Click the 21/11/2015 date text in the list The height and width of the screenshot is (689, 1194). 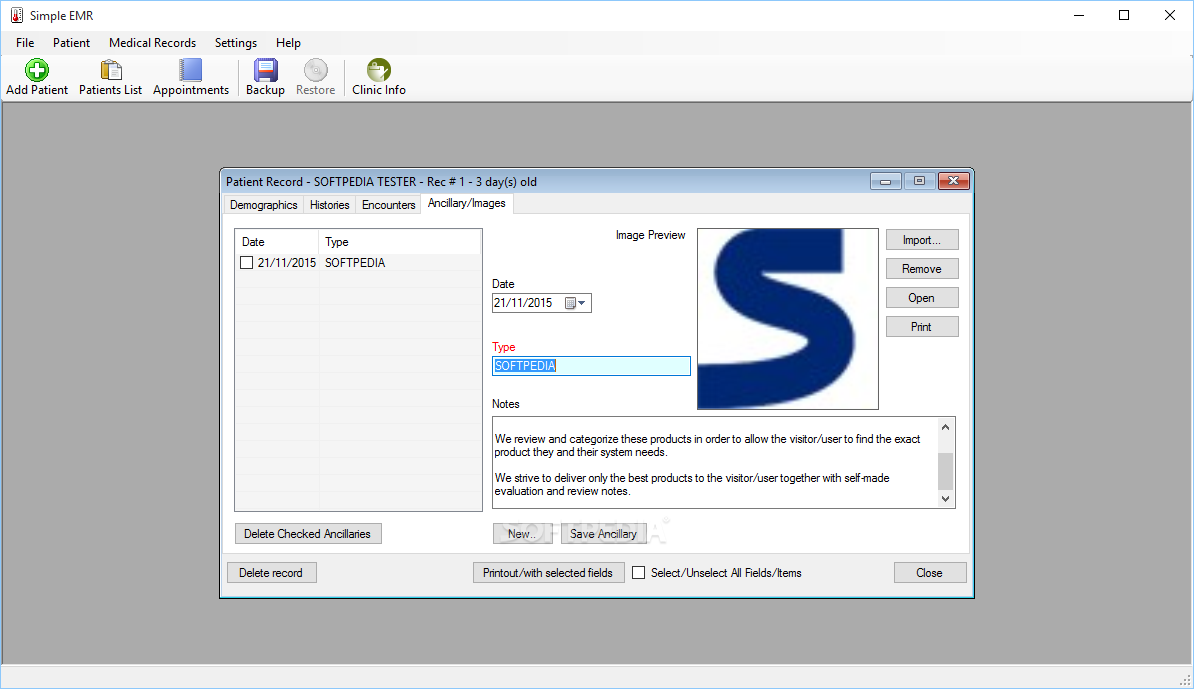(286, 263)
